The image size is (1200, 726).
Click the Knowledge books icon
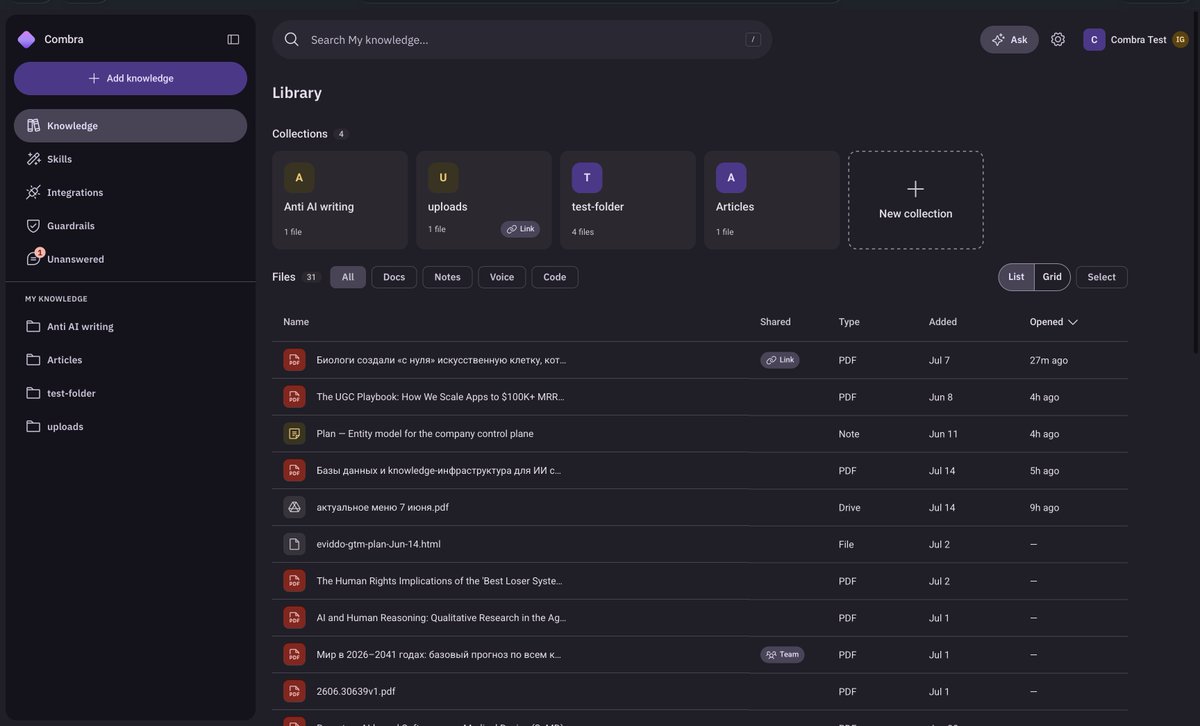tap(33, 126)
